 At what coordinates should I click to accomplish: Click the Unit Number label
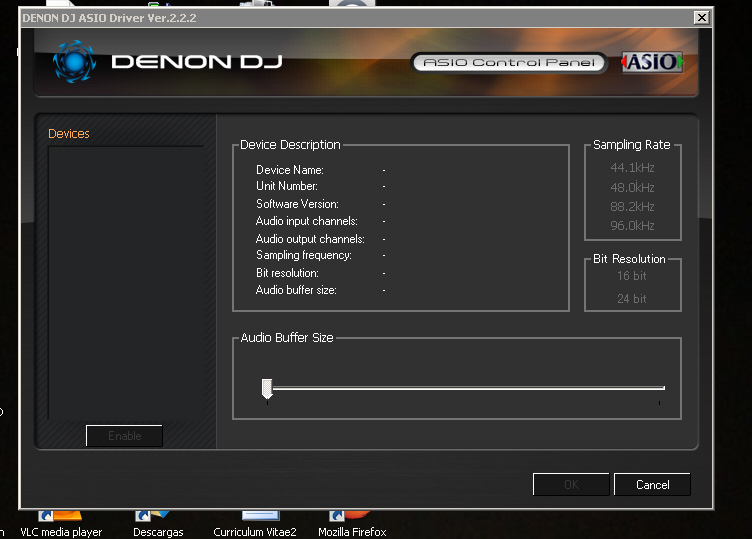[x=287, y=186]
